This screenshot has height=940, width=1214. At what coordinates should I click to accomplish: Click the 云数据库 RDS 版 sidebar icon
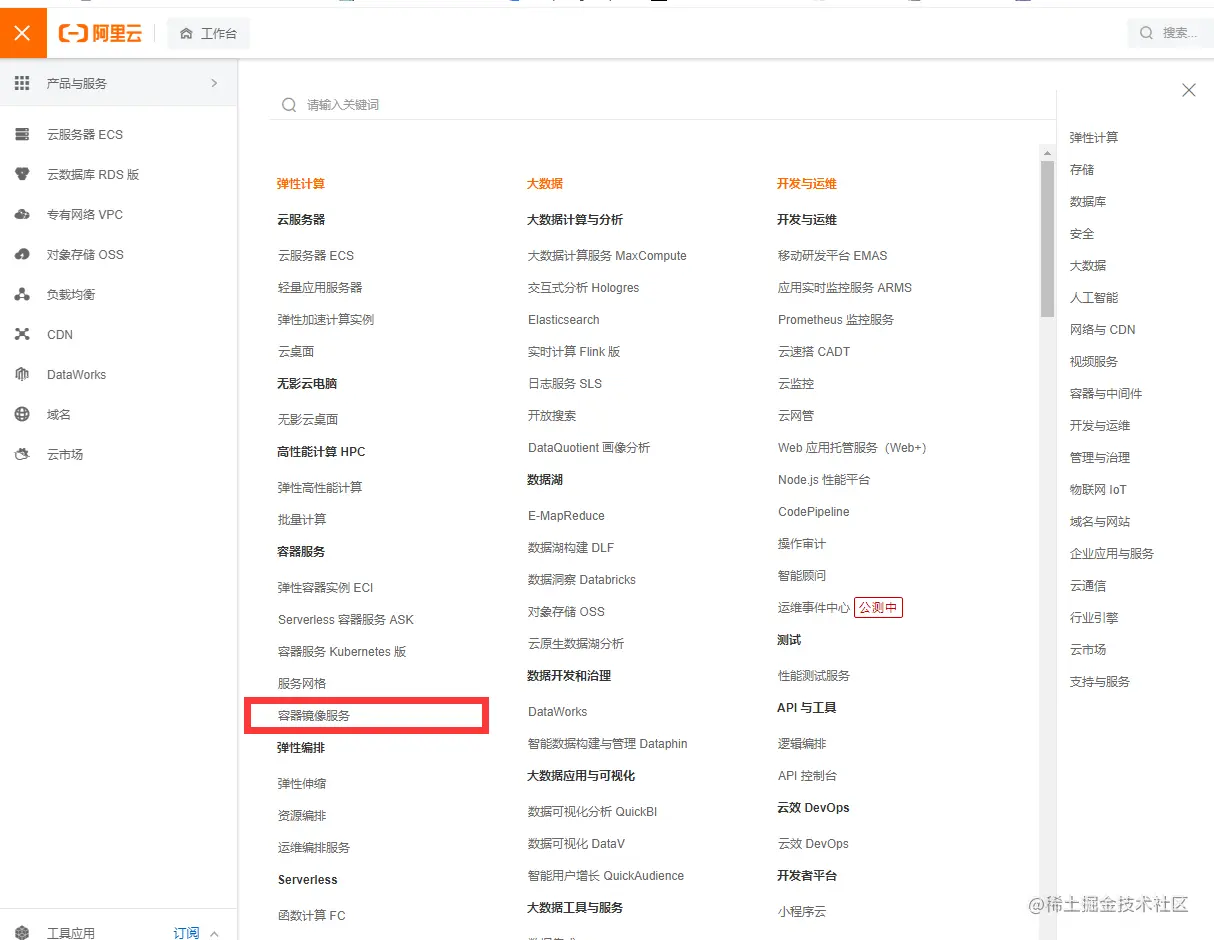click(x=22, y=174)
